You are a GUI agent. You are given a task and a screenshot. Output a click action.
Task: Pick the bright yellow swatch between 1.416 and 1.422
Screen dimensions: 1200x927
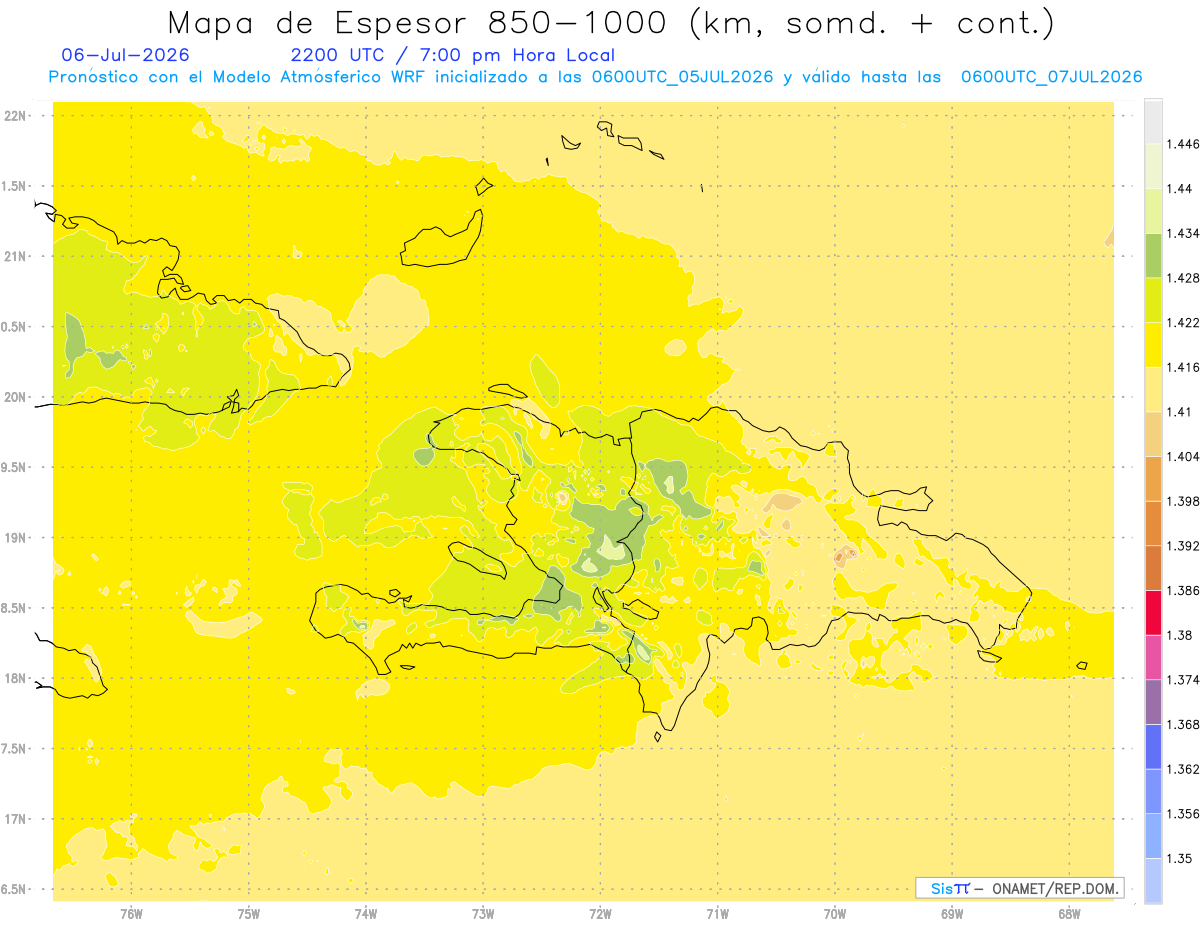click(1153, 345)
